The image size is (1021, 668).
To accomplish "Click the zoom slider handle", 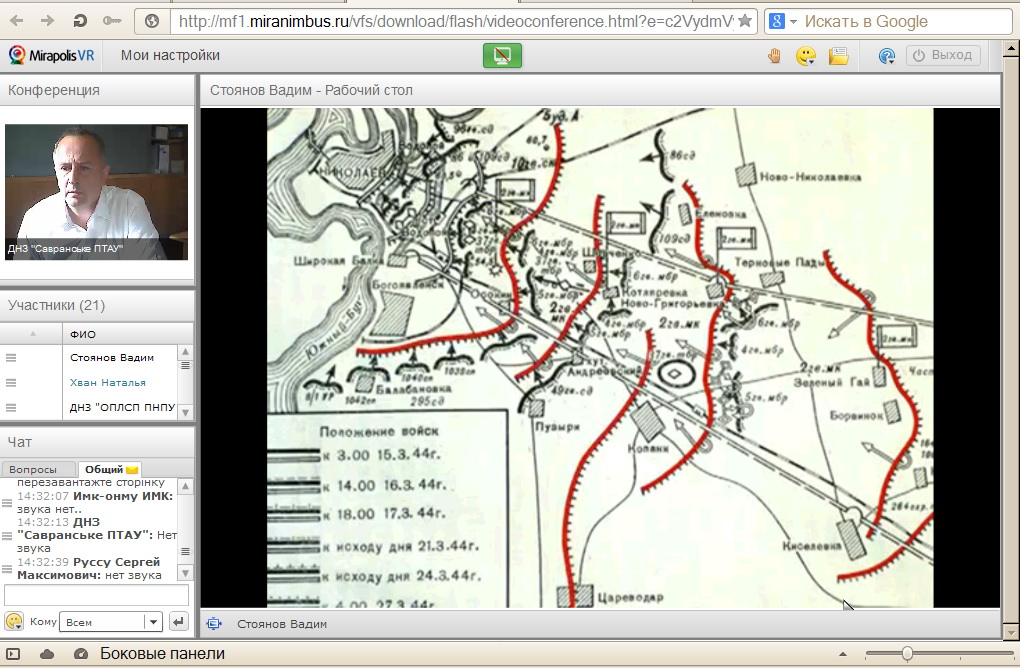I will click(x=907, y=654).
